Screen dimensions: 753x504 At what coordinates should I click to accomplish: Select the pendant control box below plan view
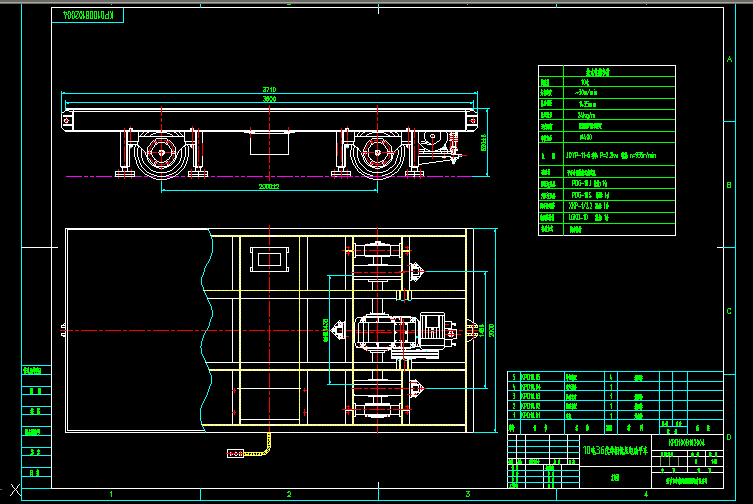tap(240, 454)
